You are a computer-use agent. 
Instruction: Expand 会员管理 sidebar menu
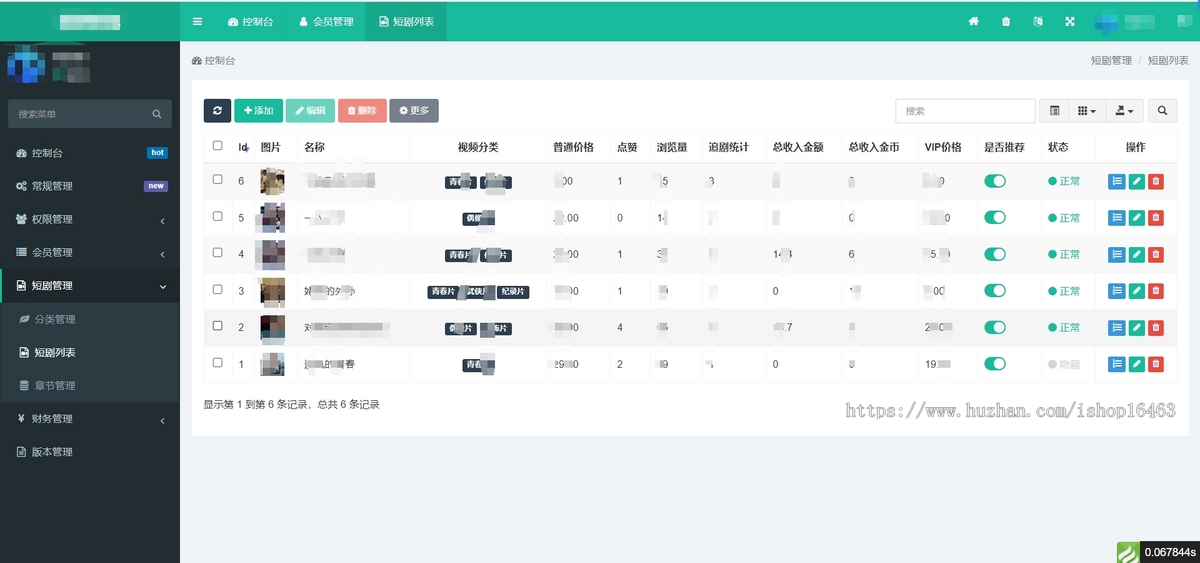90,252
